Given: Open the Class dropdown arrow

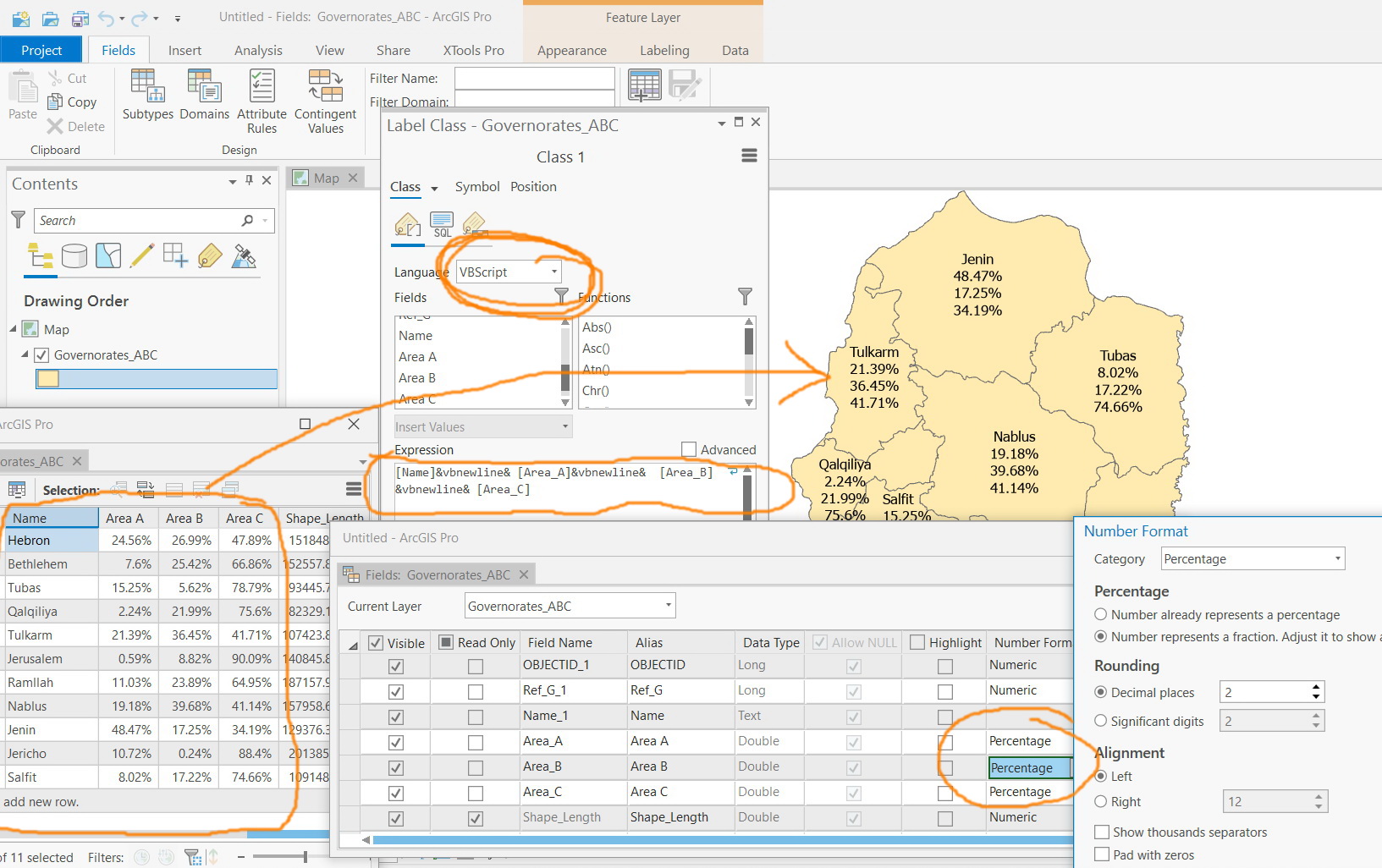Looking at the screenshot, I should point(434,189).
